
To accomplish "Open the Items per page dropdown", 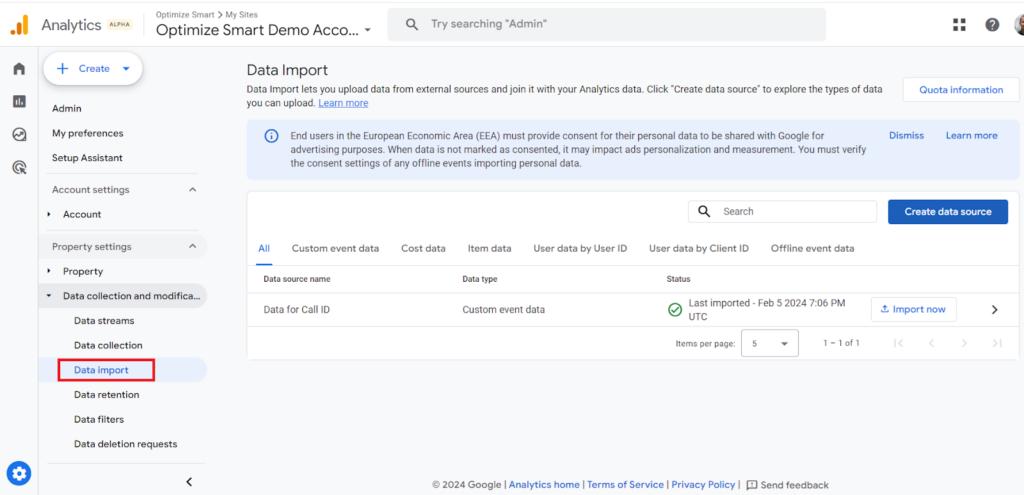I will tap(769, 343).
